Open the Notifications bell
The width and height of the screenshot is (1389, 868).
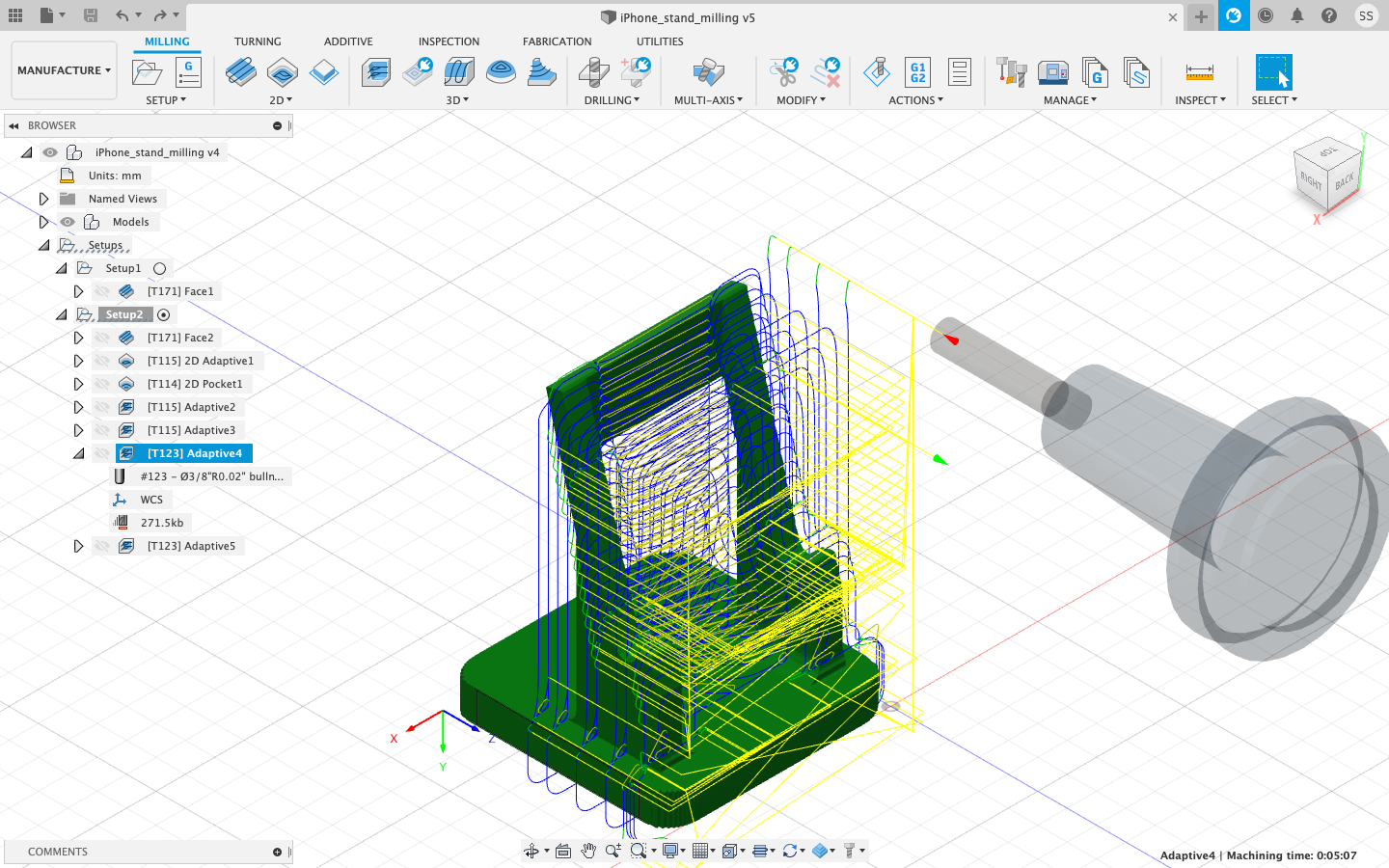[1297, 15]
